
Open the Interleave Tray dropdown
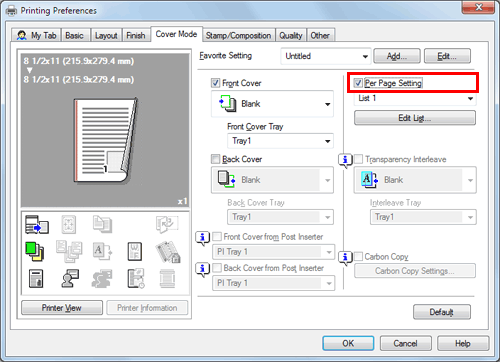[423, 217]
